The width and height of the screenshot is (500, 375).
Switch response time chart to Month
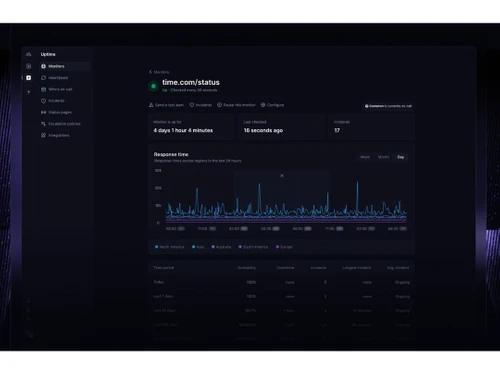click(x=383, y=157)
